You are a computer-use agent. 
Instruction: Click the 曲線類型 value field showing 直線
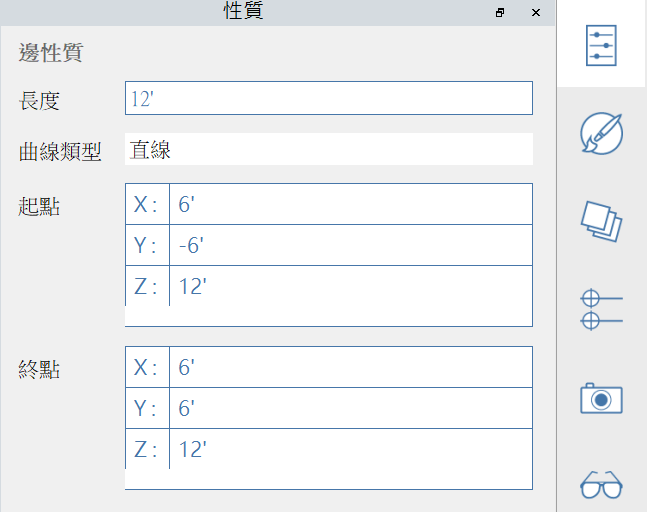[329, 150]
